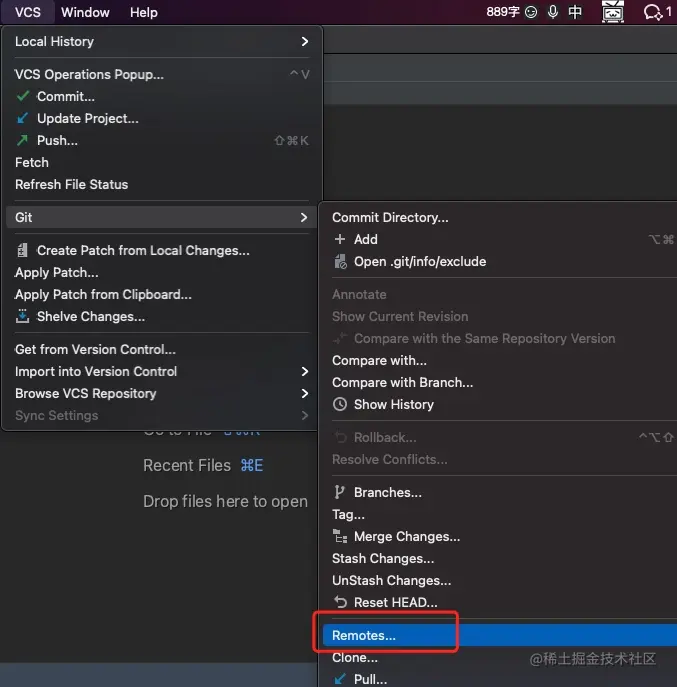Select the highlighted Remotes... entry
This screenshot has height=687, width=677.
tap(500, 635)
